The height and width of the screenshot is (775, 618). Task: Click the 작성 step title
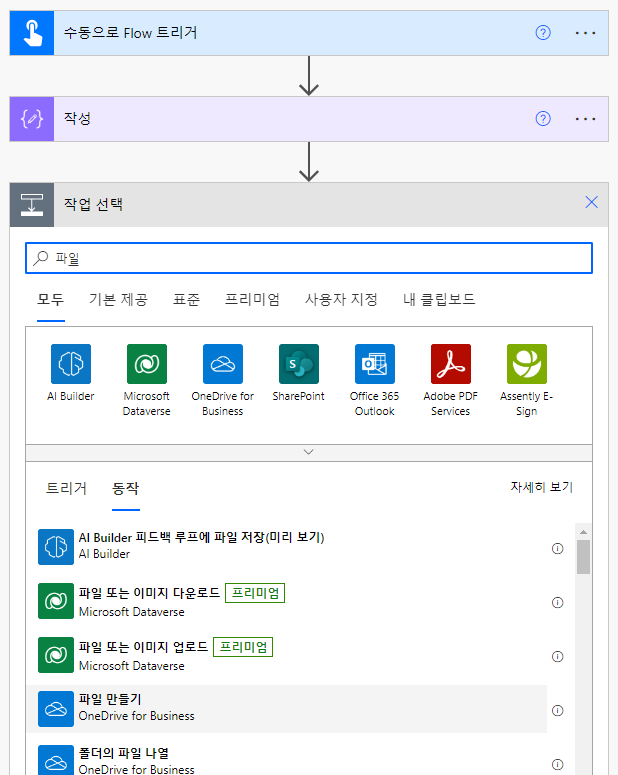click(x=77, y=119)
